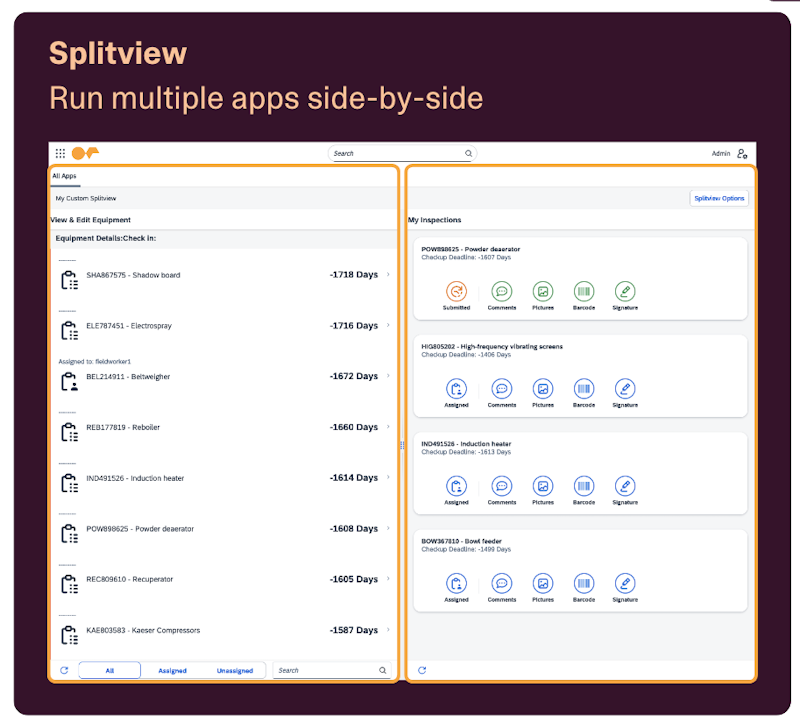Select REC809610 - Recuperator item
800x721 pixels.
pyautogui.click(x=130, y=579)
